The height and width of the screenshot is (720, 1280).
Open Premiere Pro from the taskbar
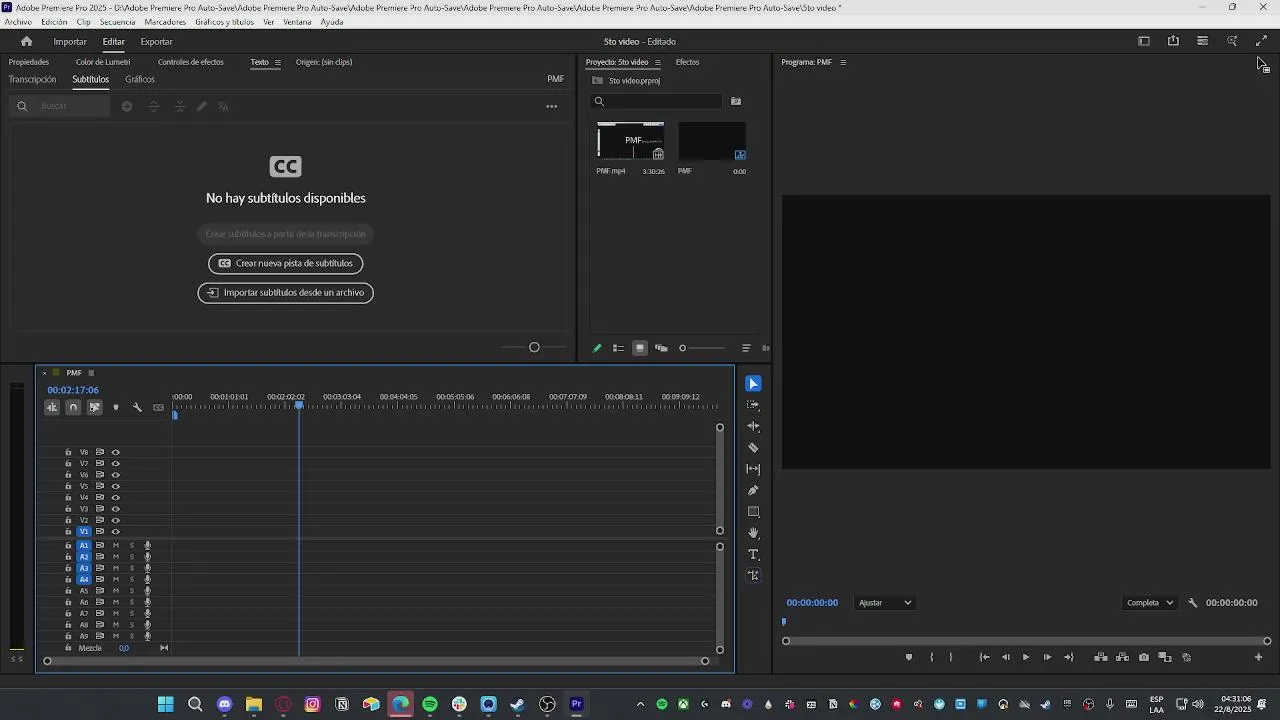pos(576,704)
